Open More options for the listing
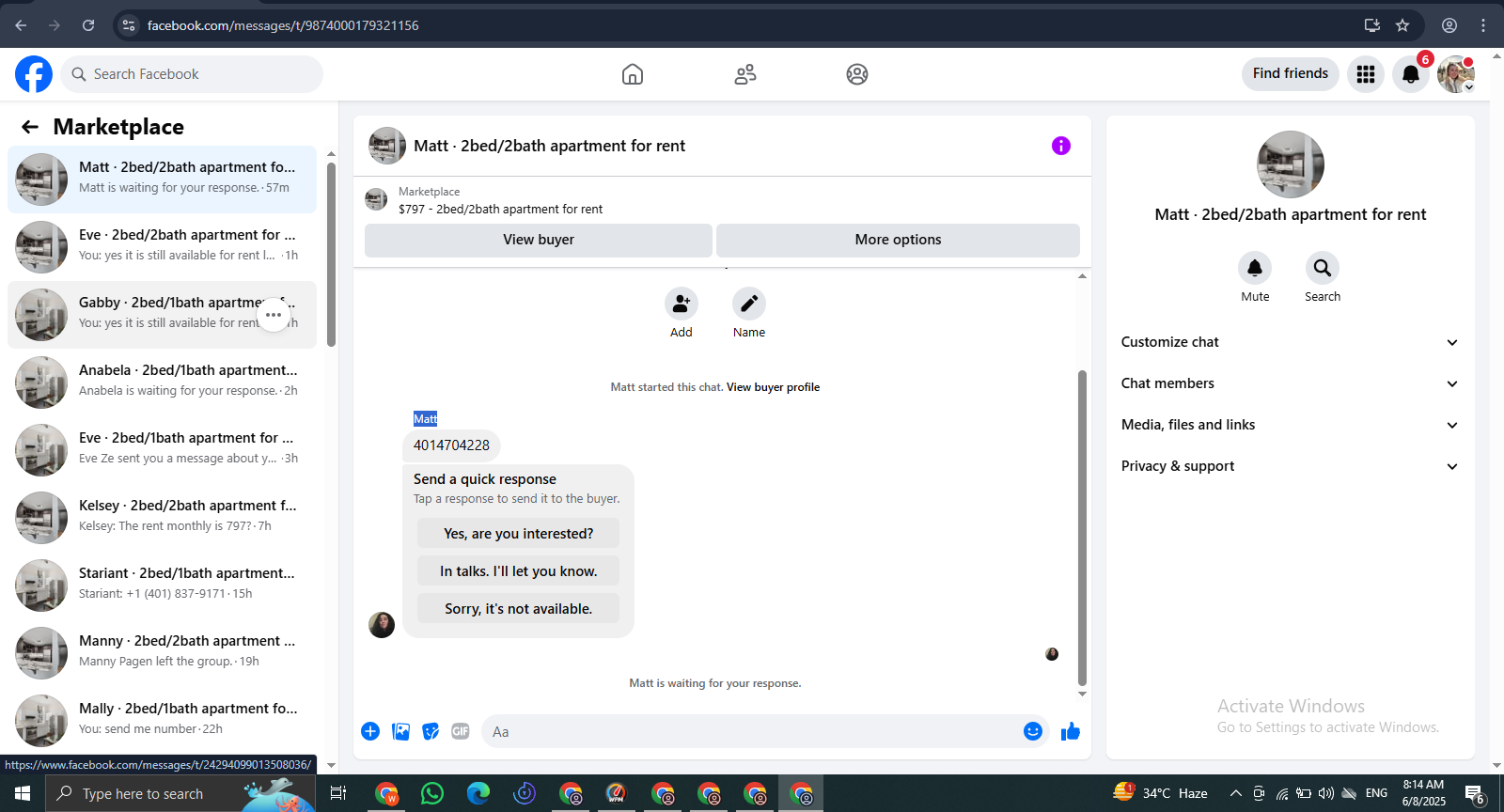 tap(898, 240)
